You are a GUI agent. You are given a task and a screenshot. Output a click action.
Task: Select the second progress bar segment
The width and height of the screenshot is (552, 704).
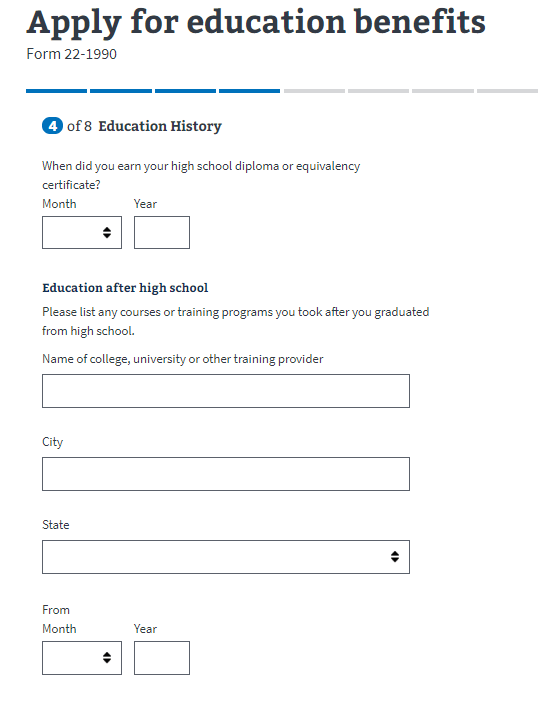(x=121, y=91)
